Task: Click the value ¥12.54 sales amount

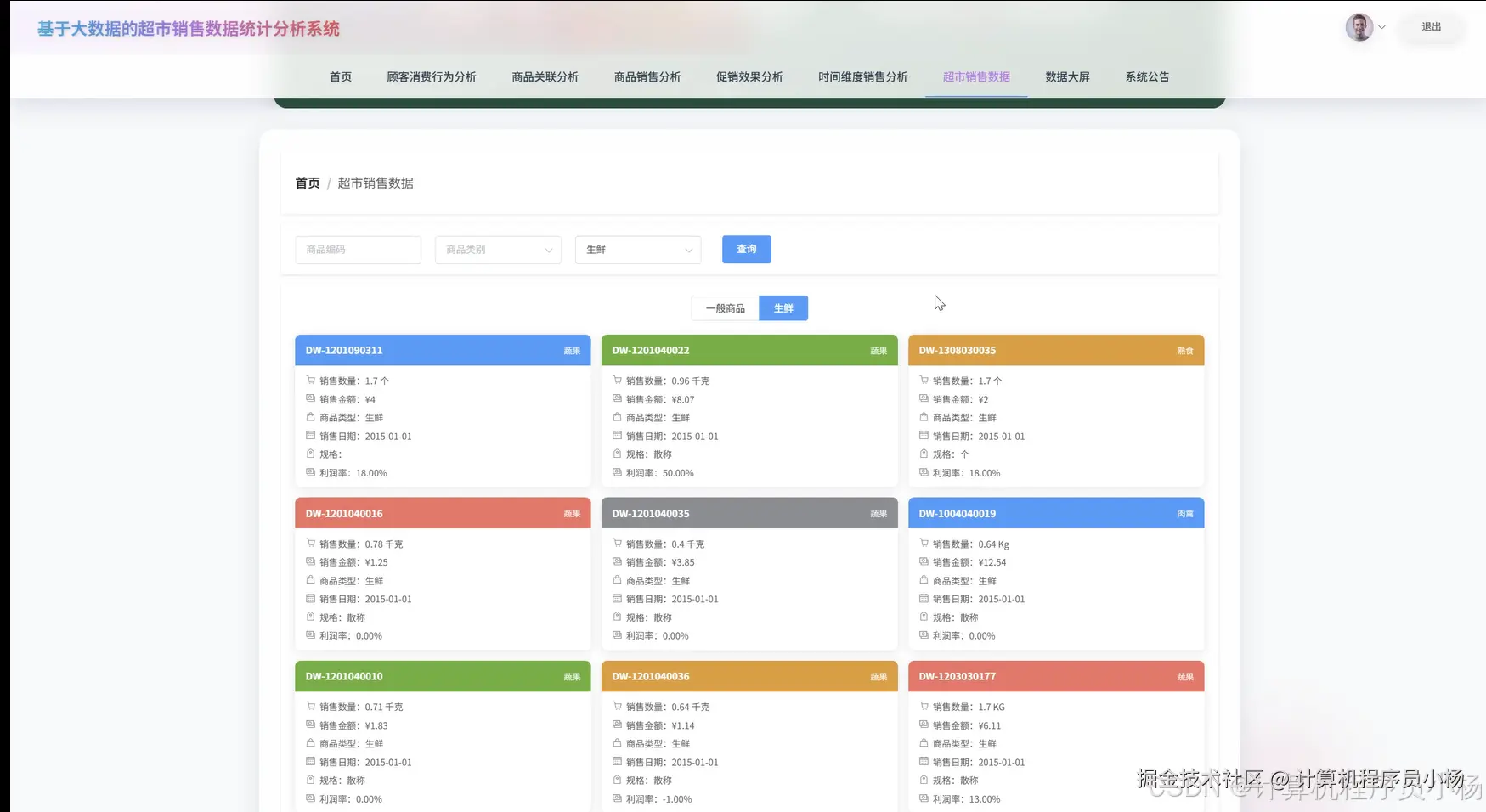Action: pos(992,562)
